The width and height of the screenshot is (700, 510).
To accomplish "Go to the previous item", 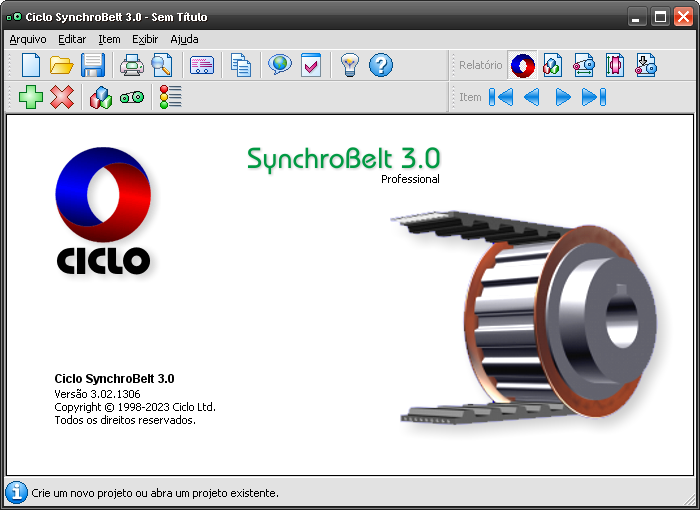I will pyautogui.click(x=531, y=97).
